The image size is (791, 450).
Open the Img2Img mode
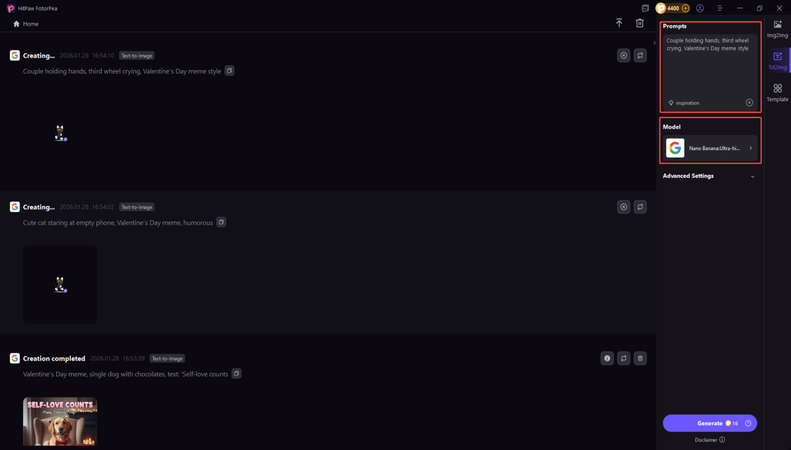[x=777, y=28]
